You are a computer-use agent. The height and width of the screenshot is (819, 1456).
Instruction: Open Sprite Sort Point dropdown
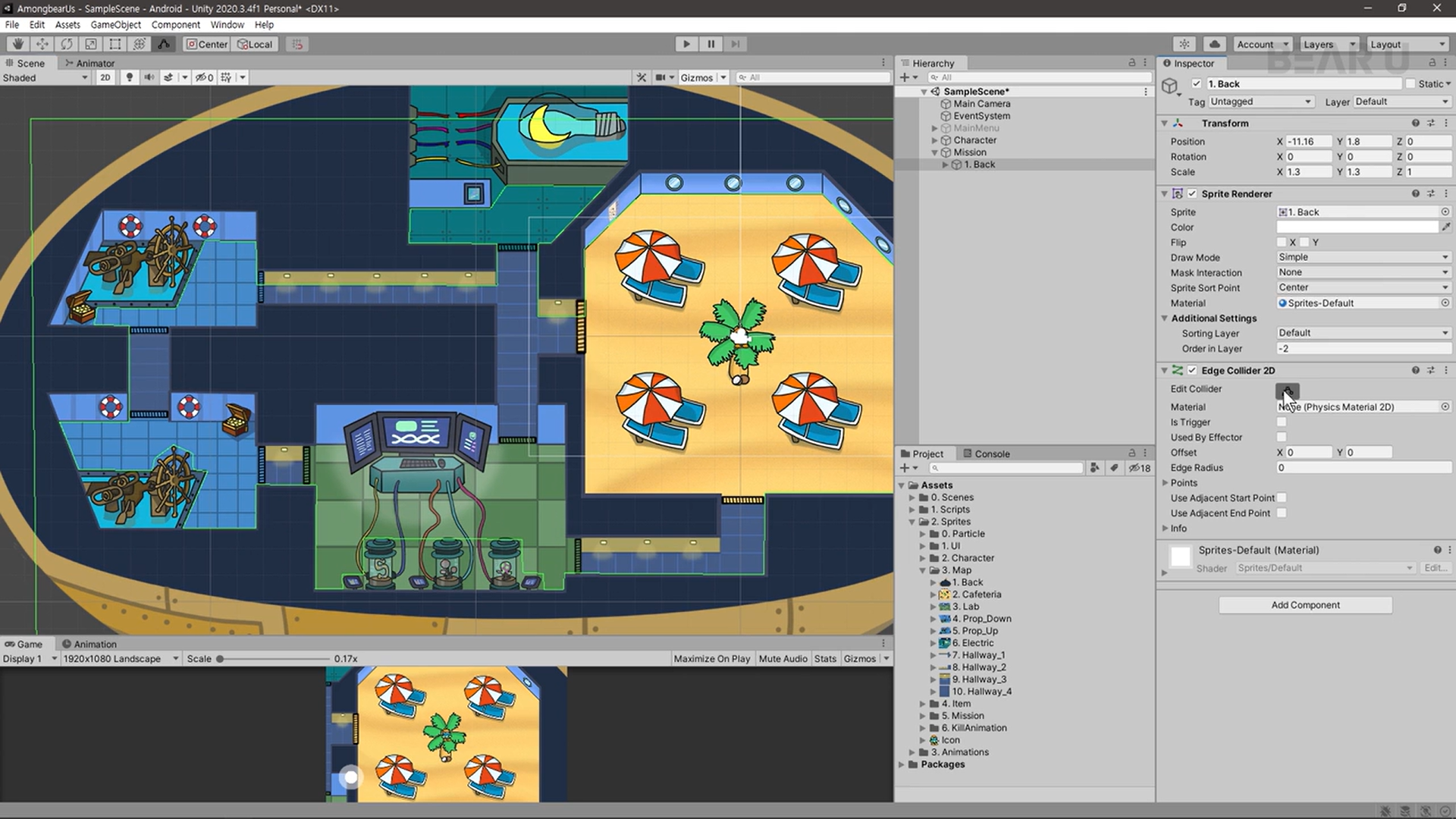(1363, 287)
